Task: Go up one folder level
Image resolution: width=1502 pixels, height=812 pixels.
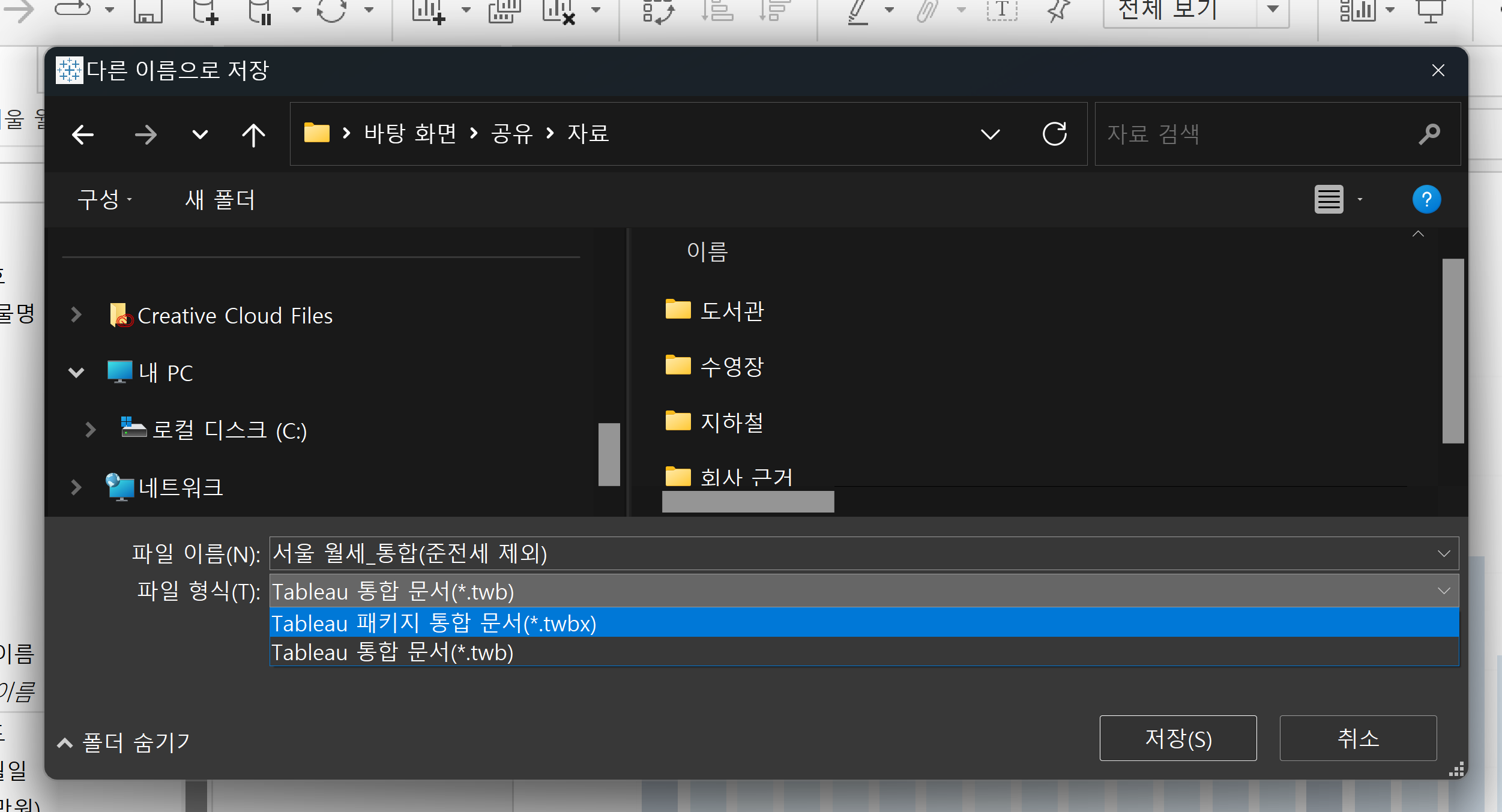Action: (x=253, y=134)
